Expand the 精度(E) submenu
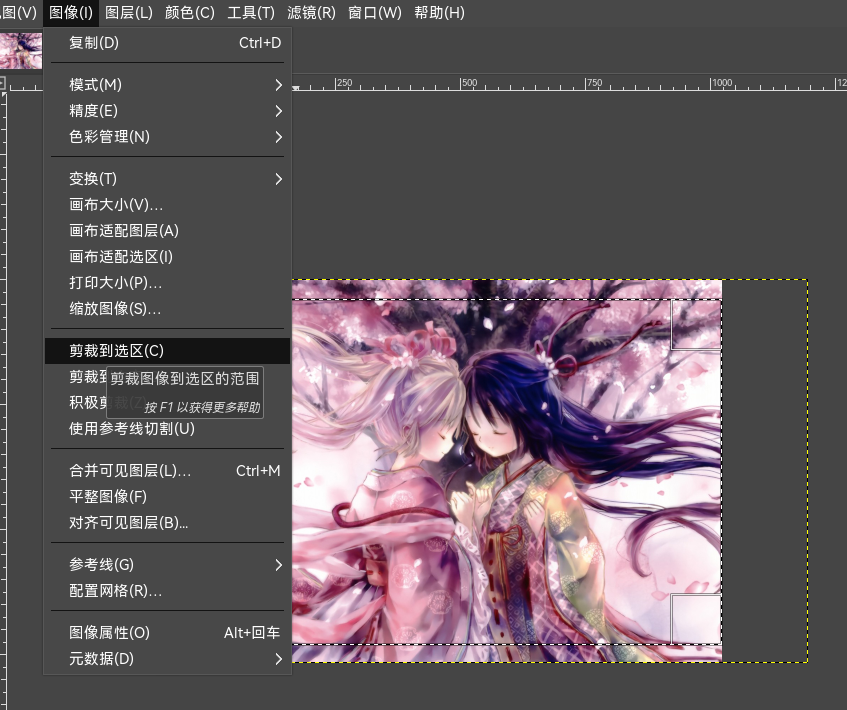The image size is (847, 710). click(167, 111)
